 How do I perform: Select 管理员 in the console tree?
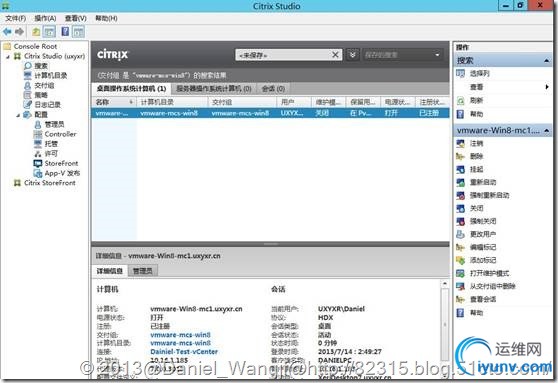tap(54, 124)
